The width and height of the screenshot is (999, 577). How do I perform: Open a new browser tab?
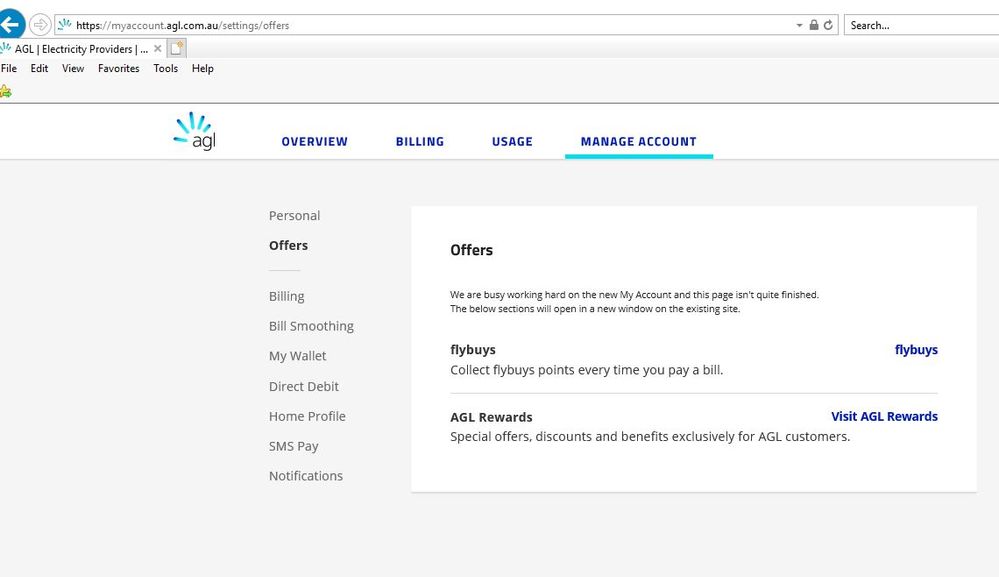[176, 46]
